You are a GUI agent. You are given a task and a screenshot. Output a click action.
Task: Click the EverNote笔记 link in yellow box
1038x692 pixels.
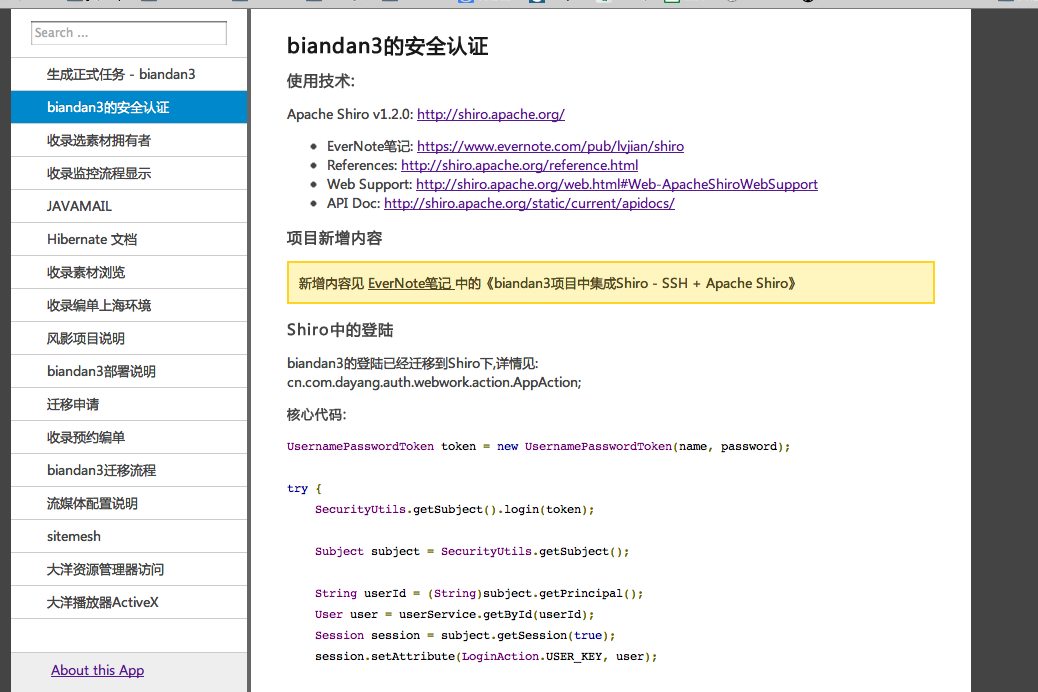coord(410,283)
